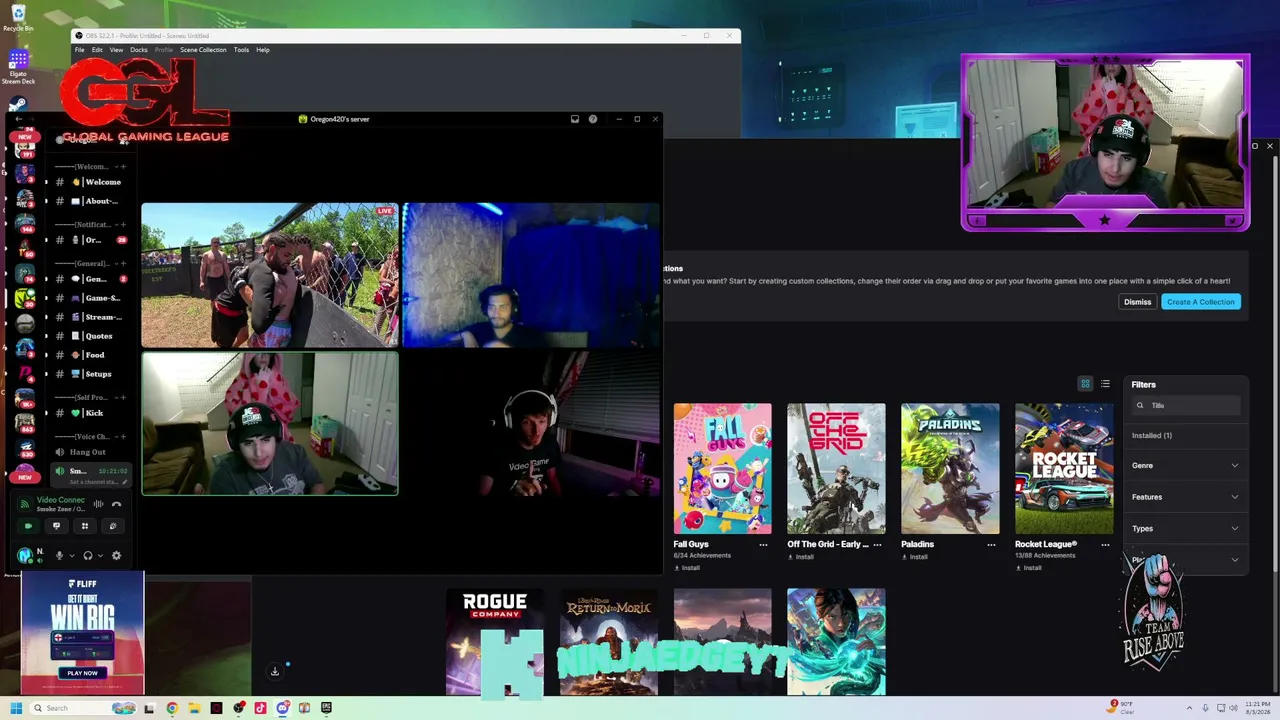Open Off The Grid more options menu
This screenshot has height=720, width=1280.
[878, 545]
